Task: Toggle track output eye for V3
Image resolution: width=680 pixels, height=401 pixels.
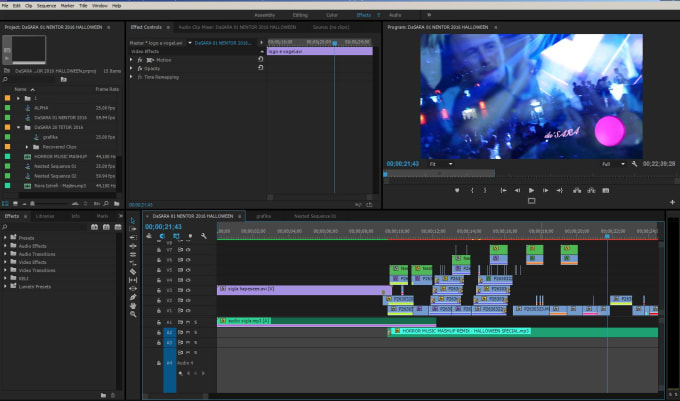Action: tap(188, 290)
